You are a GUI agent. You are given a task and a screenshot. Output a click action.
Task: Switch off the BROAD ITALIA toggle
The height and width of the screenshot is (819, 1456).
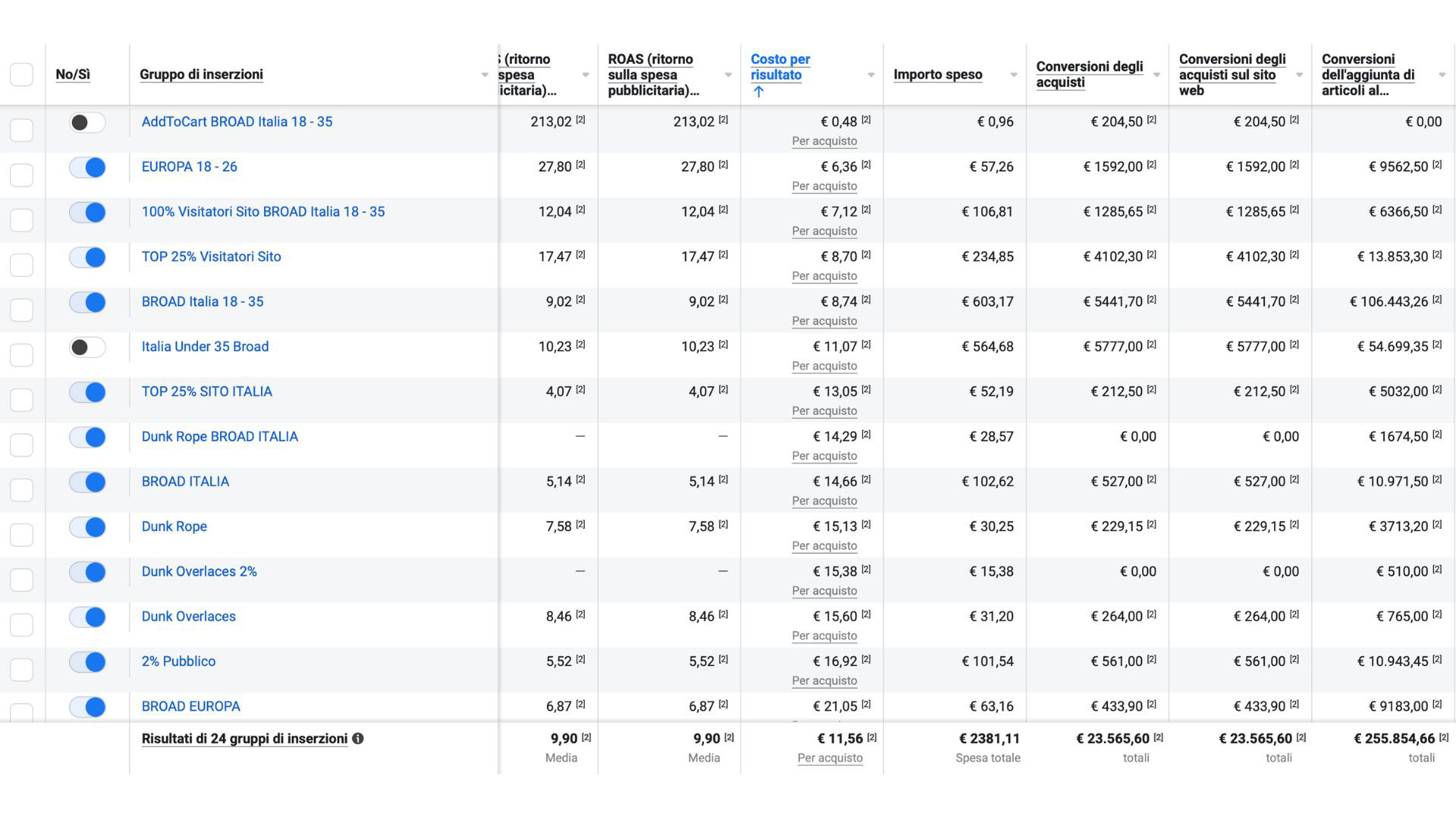coord(87,482)
